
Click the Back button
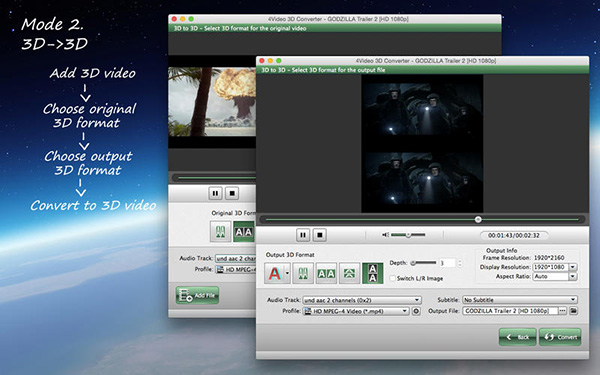(517, 337)
